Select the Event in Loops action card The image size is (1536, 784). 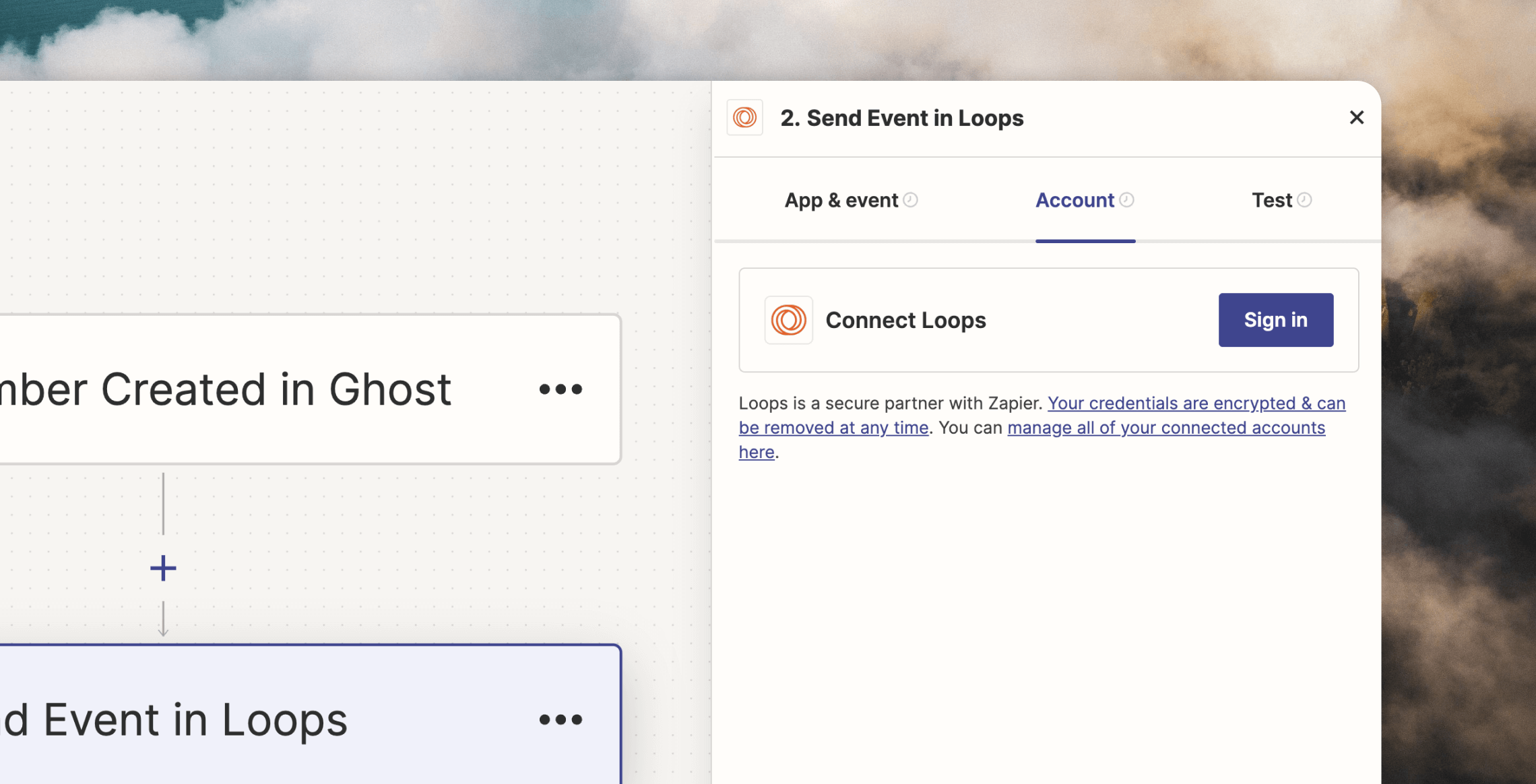pyautogui.click(x=310, y=715)
